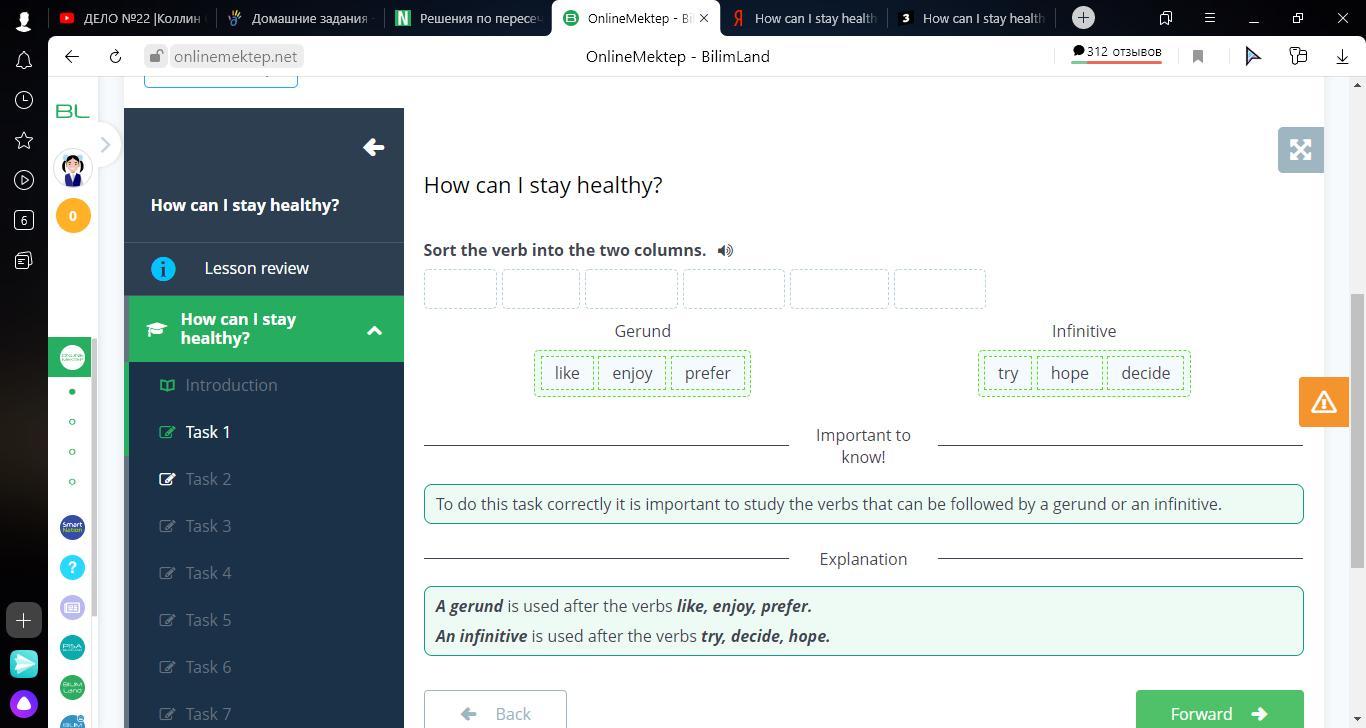Click the 'enjoy' word tile
1366x728 pixels.
click(632, 373)
